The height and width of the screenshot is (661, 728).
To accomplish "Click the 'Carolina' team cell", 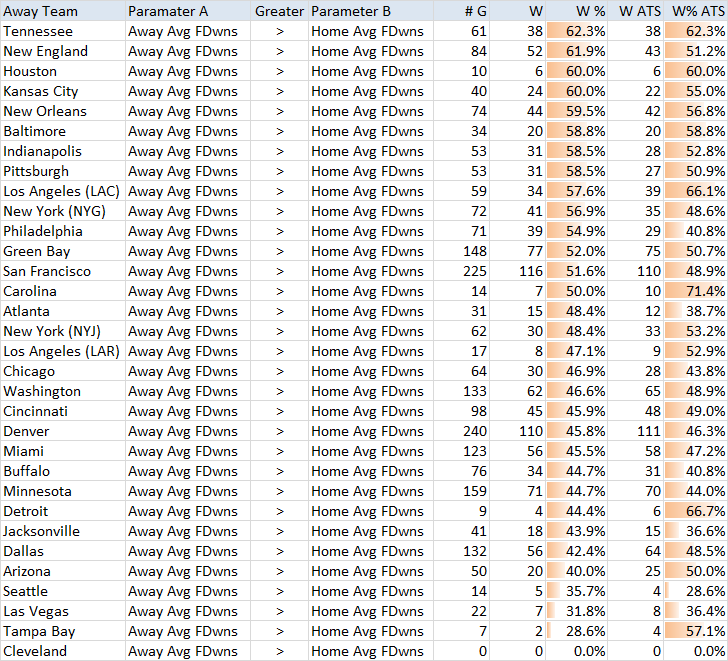I will (x=63, y=291).
